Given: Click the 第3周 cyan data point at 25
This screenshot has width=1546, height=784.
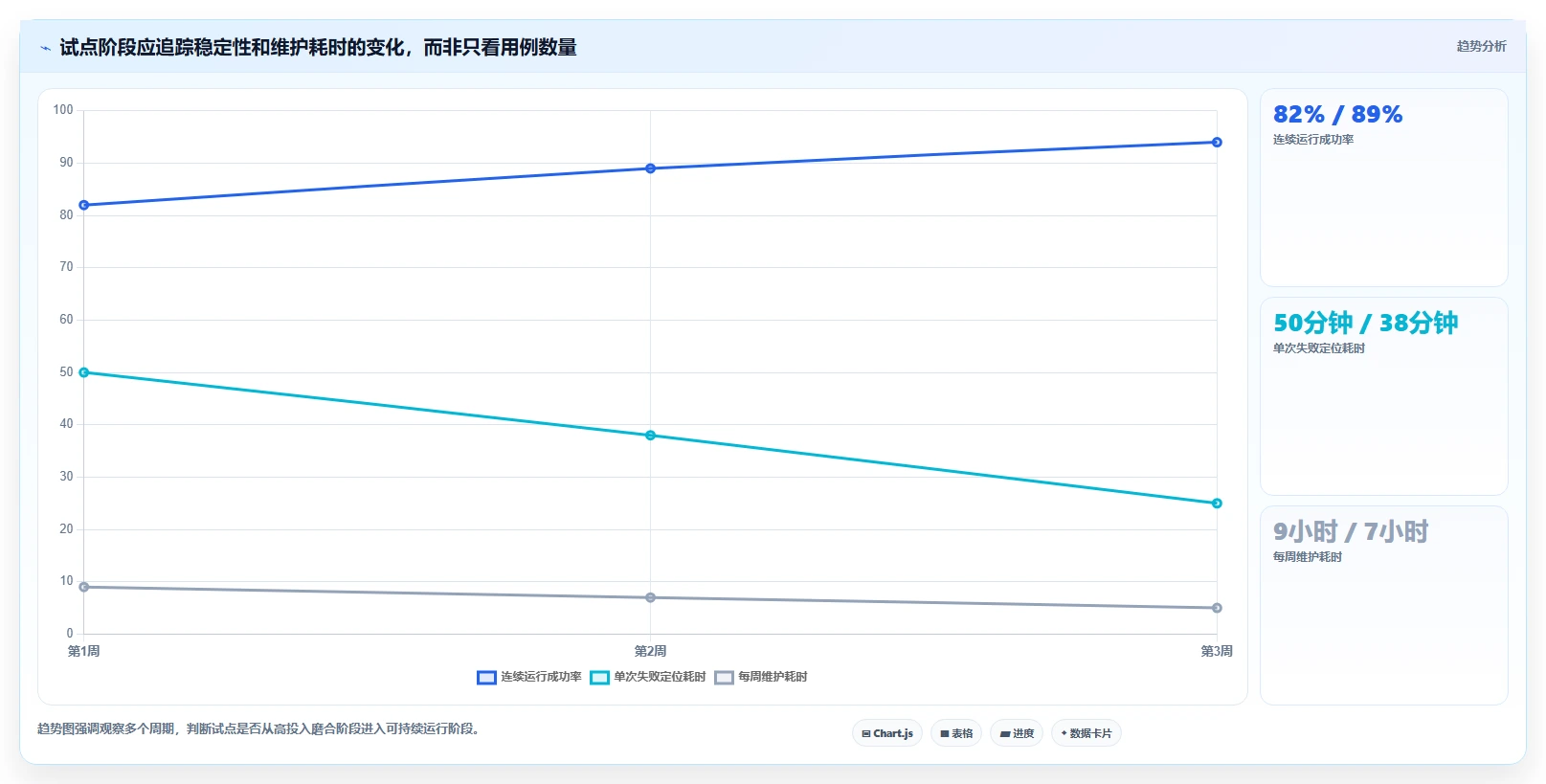Looking at the screenshot, I should 1217,504.
